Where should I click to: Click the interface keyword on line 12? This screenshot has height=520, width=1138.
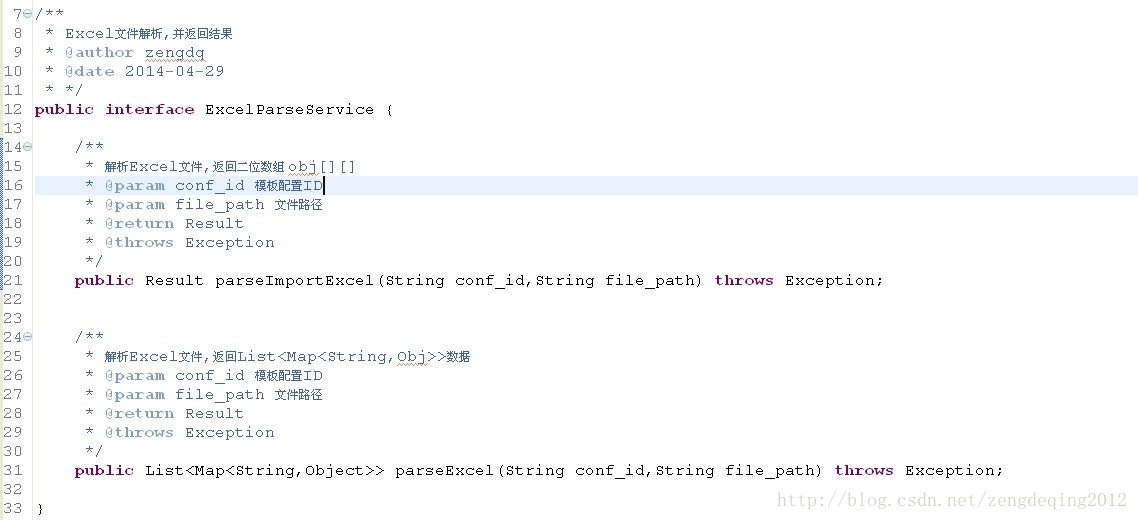click(x=149, y=110)
